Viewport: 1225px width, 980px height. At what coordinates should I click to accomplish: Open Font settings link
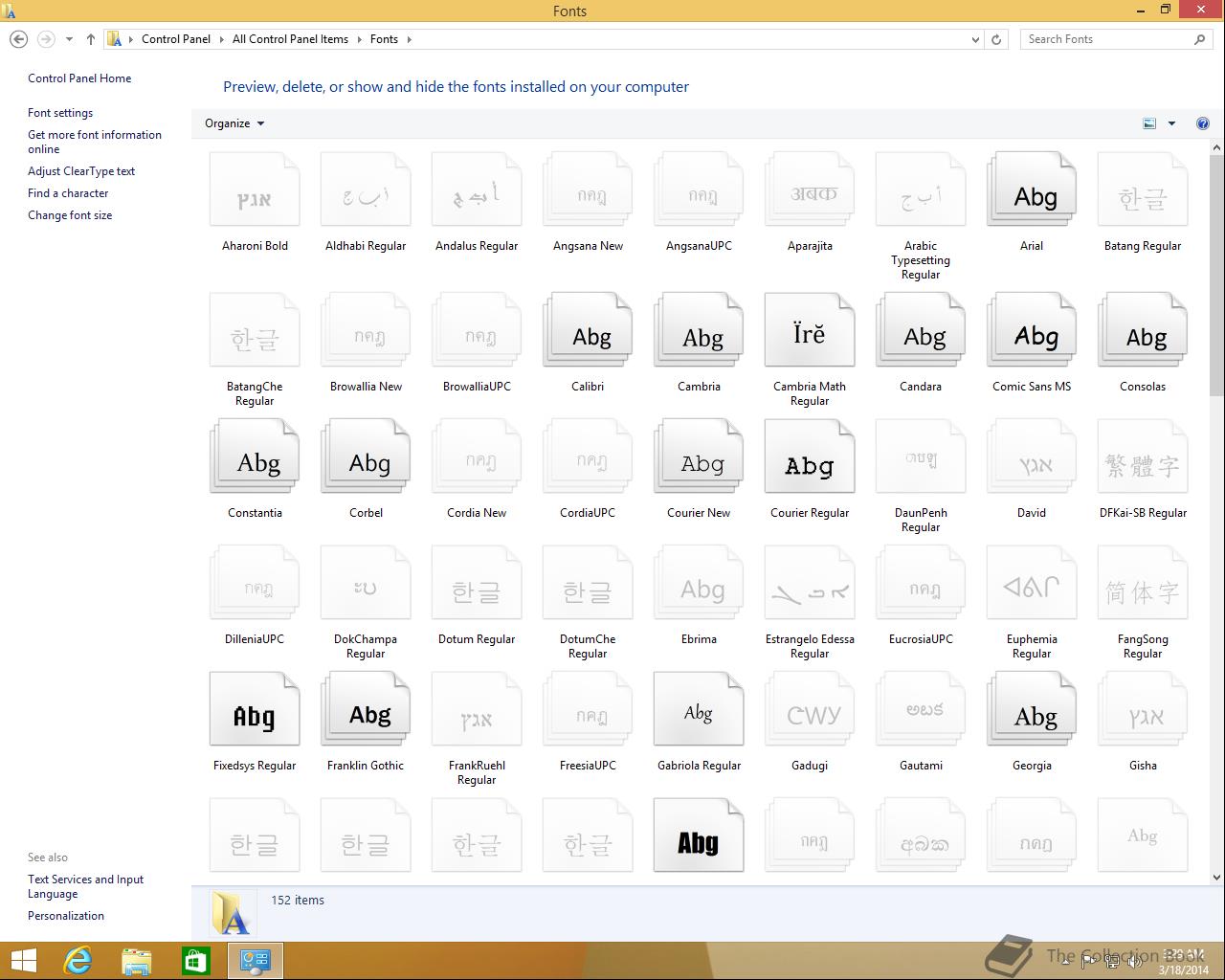click(60, 113)
